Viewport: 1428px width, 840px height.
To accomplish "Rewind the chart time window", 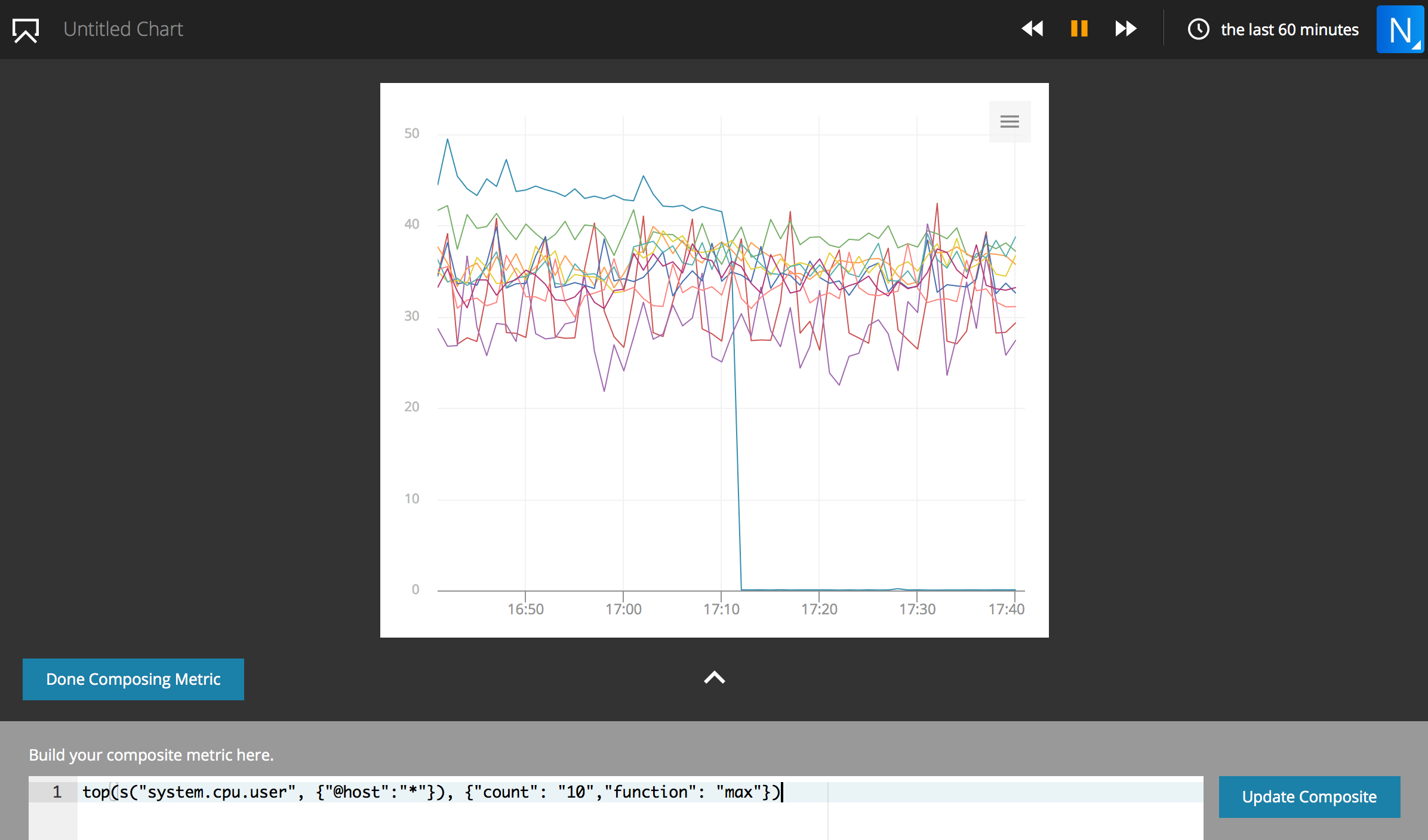I will pyautogui.click(x=1032, y=29).
